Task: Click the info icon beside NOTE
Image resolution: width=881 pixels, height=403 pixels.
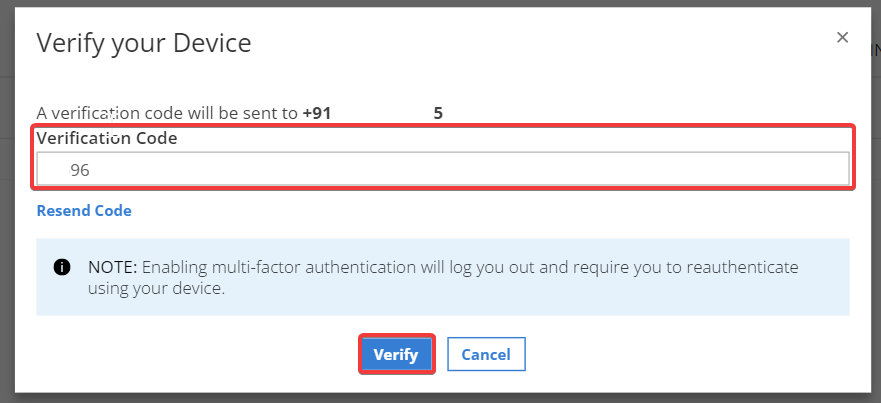Action: point(62,267)
